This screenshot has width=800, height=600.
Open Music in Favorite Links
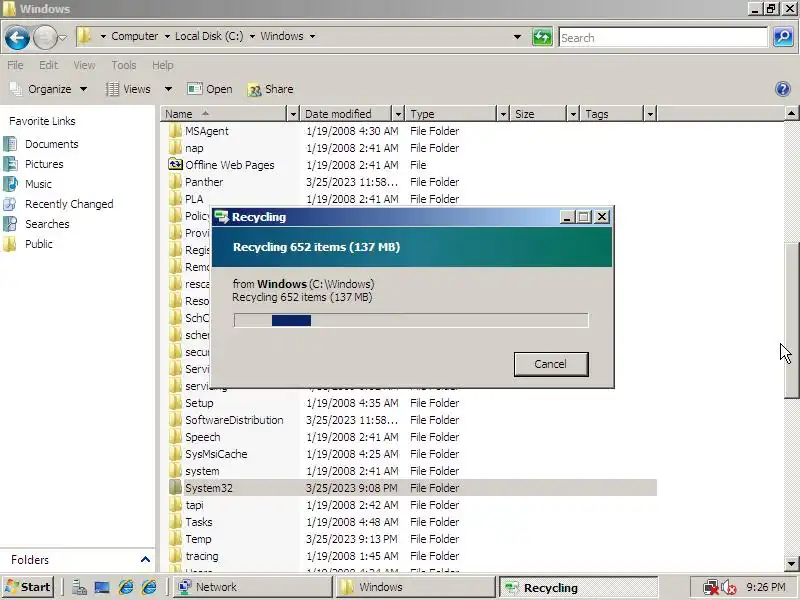tap(38, 184)
